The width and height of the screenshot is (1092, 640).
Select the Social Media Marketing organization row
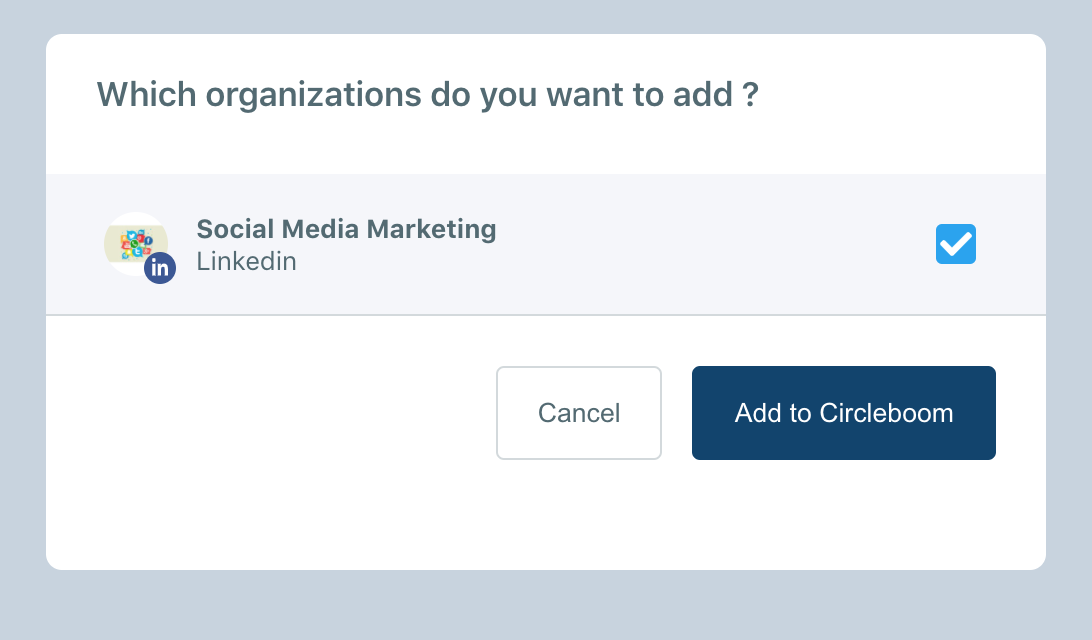(546, 244)
